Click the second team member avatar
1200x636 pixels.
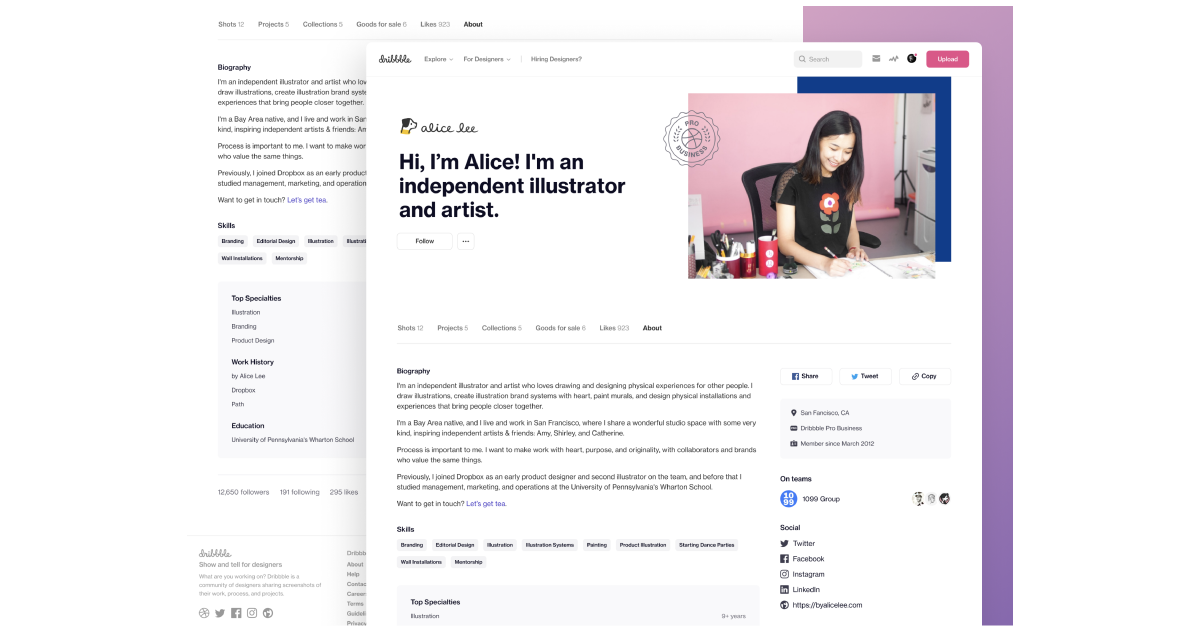pos(931,498)
